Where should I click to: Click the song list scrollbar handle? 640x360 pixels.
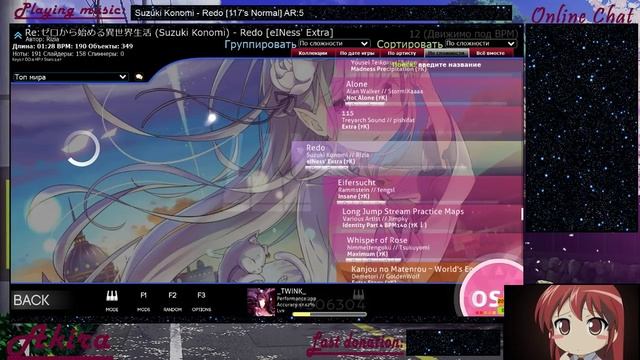click(x=522, y=214)
